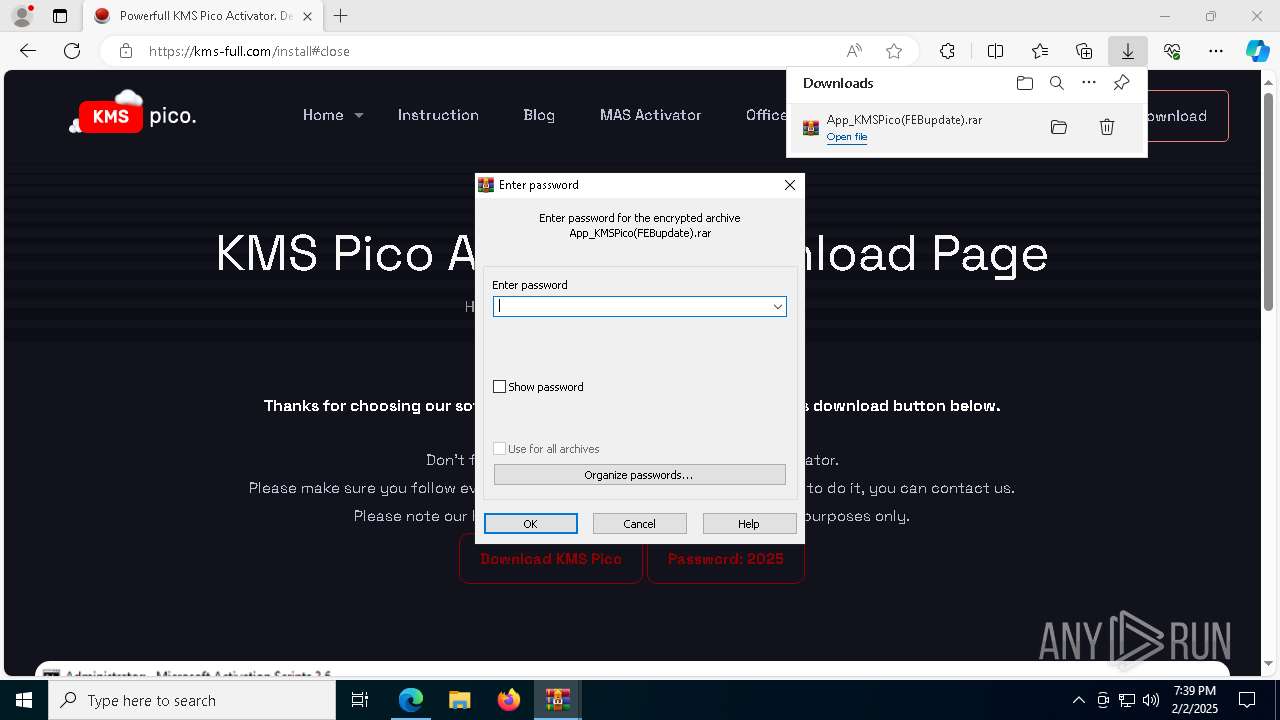Open the MAS Activator menu item
This screenshot has height=720, width=1280.
click(650, 115)
